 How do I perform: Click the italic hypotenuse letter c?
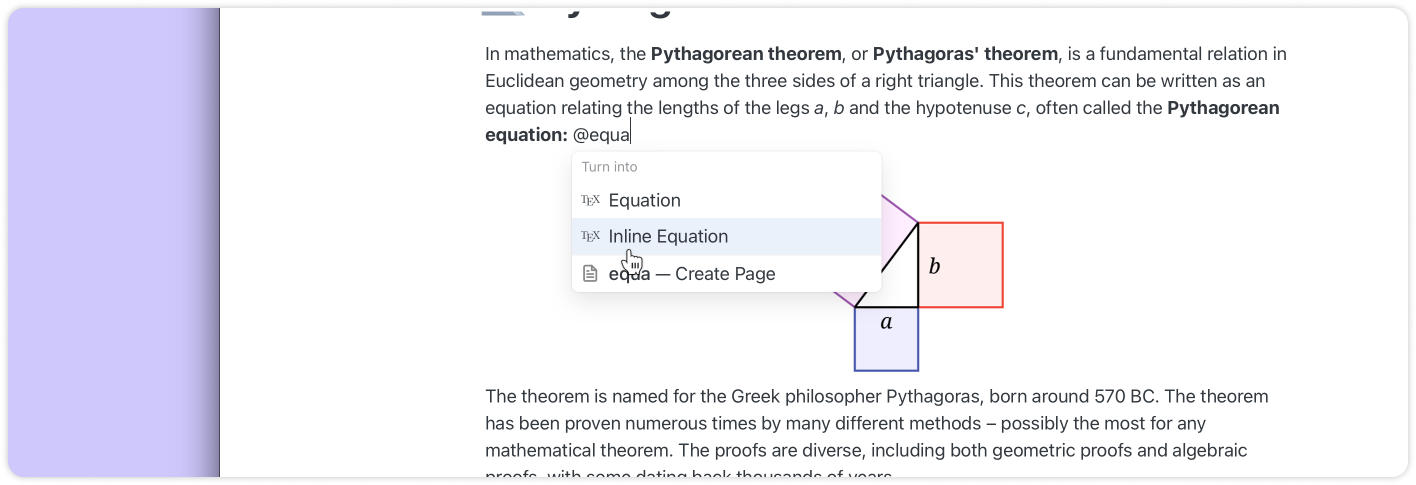[1020, 108]
